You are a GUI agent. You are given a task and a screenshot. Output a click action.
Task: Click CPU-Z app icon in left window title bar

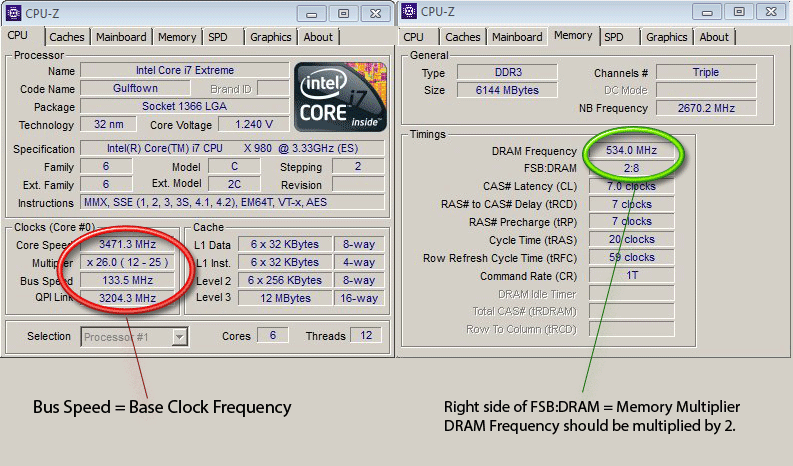pyautogui.click(x=13, y=13)
